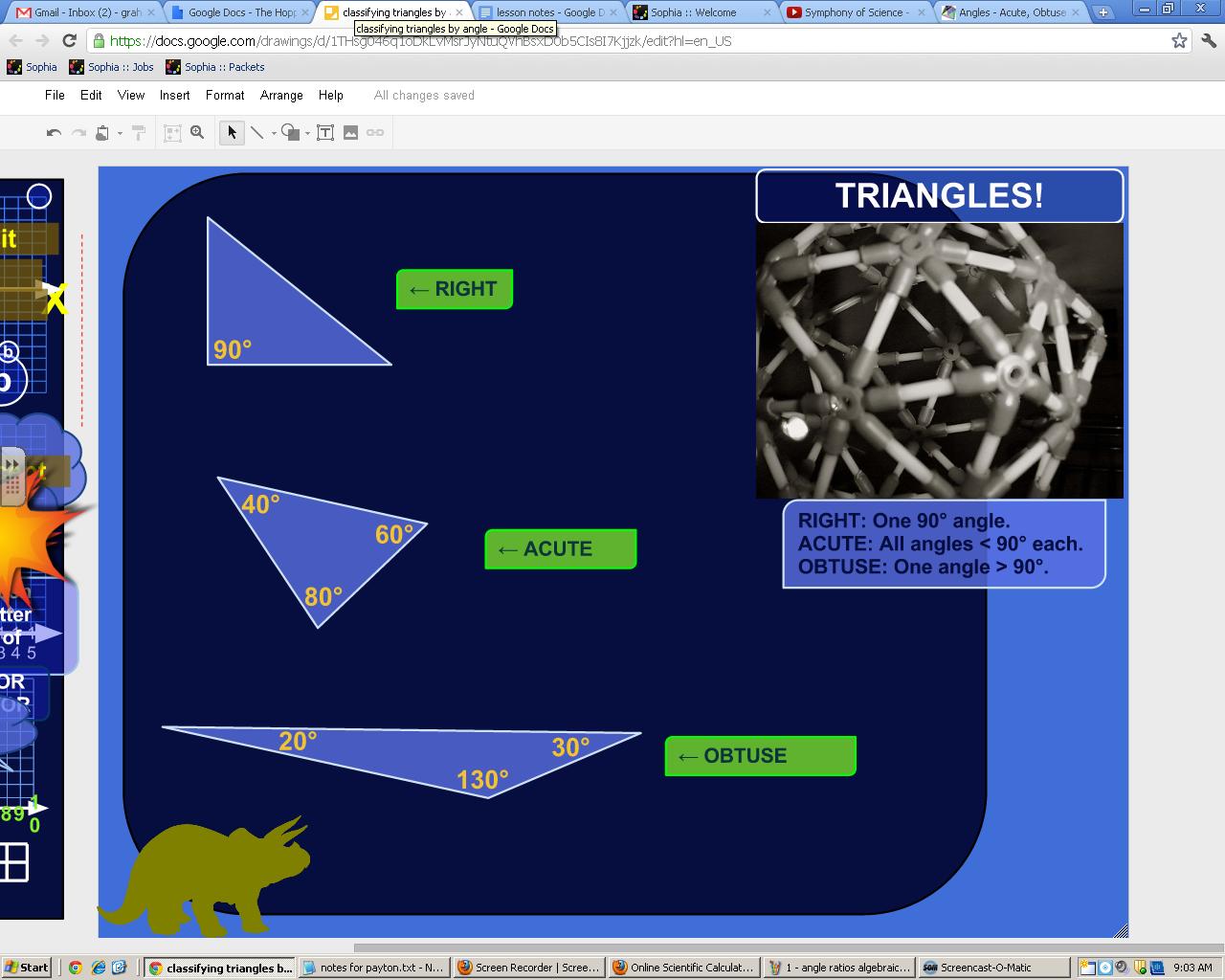Open the Insert menu
This screenshot has height=980, width=1225.
[174, 96]
